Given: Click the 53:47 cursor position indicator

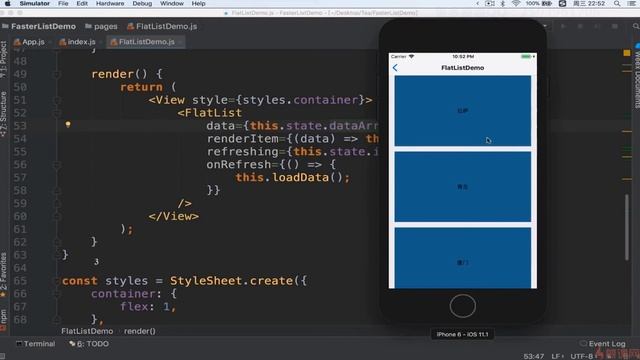Looking at the screenshot, I should 534,356.
